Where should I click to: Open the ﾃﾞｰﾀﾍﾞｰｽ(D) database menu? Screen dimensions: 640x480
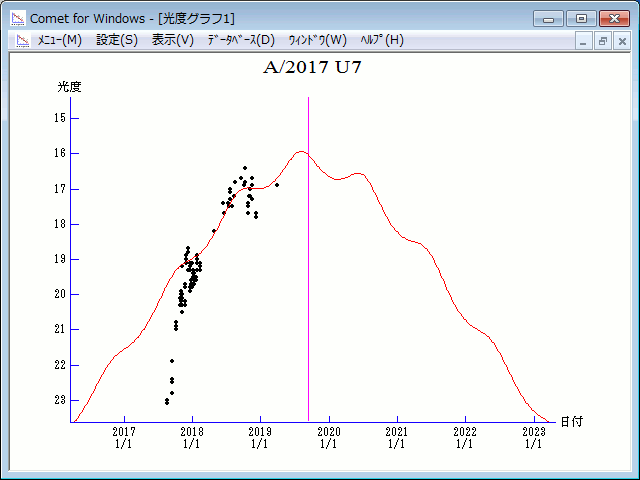click(x=240, y=40)
